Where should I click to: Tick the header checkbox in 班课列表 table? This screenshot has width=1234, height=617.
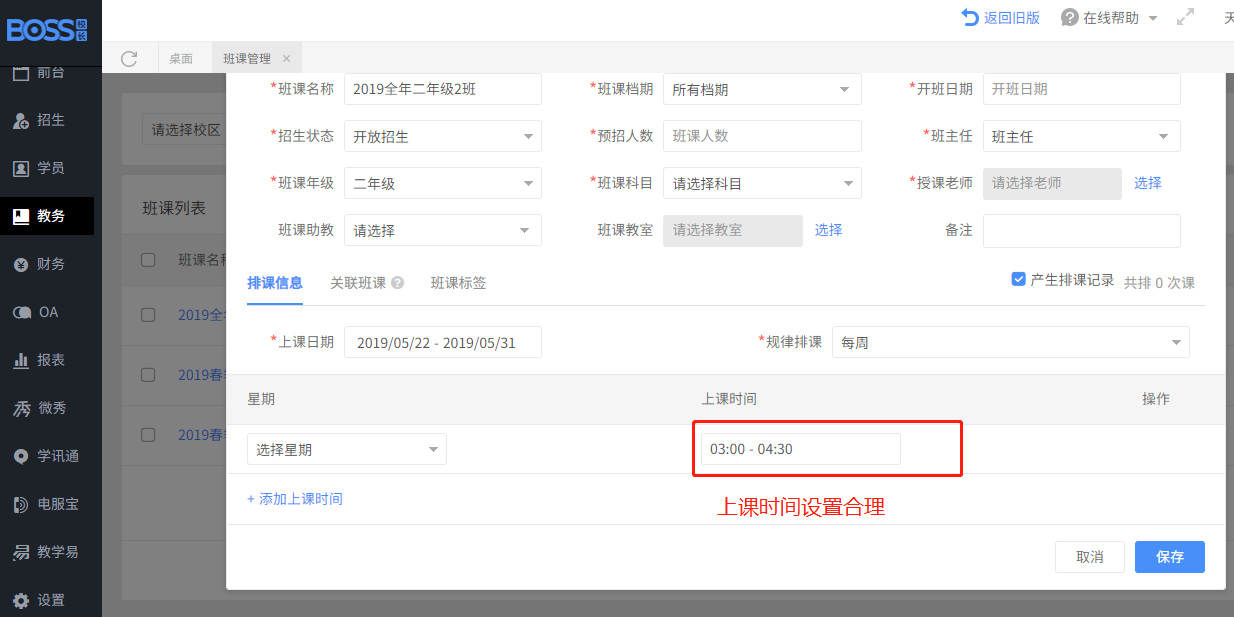[x=148, y=260]
